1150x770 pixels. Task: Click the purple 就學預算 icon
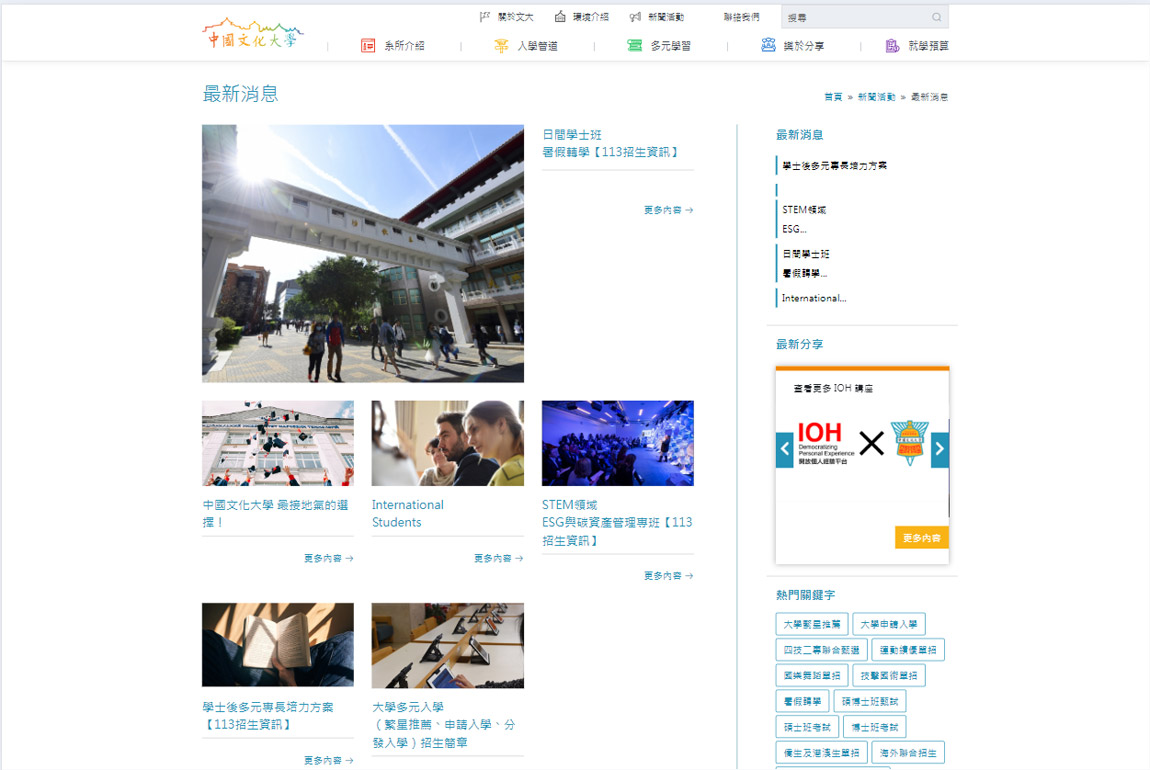tap(892, 46)
